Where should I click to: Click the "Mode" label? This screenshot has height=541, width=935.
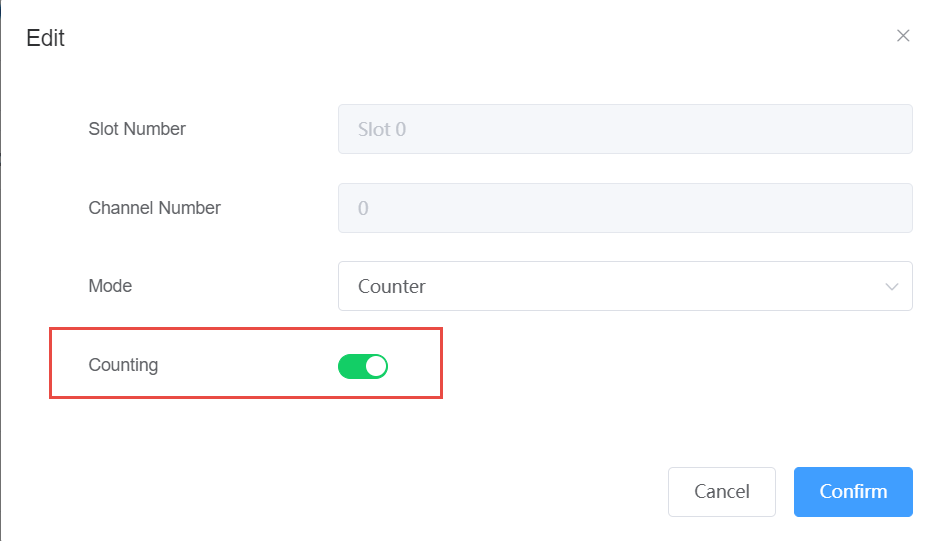[110, 286]
